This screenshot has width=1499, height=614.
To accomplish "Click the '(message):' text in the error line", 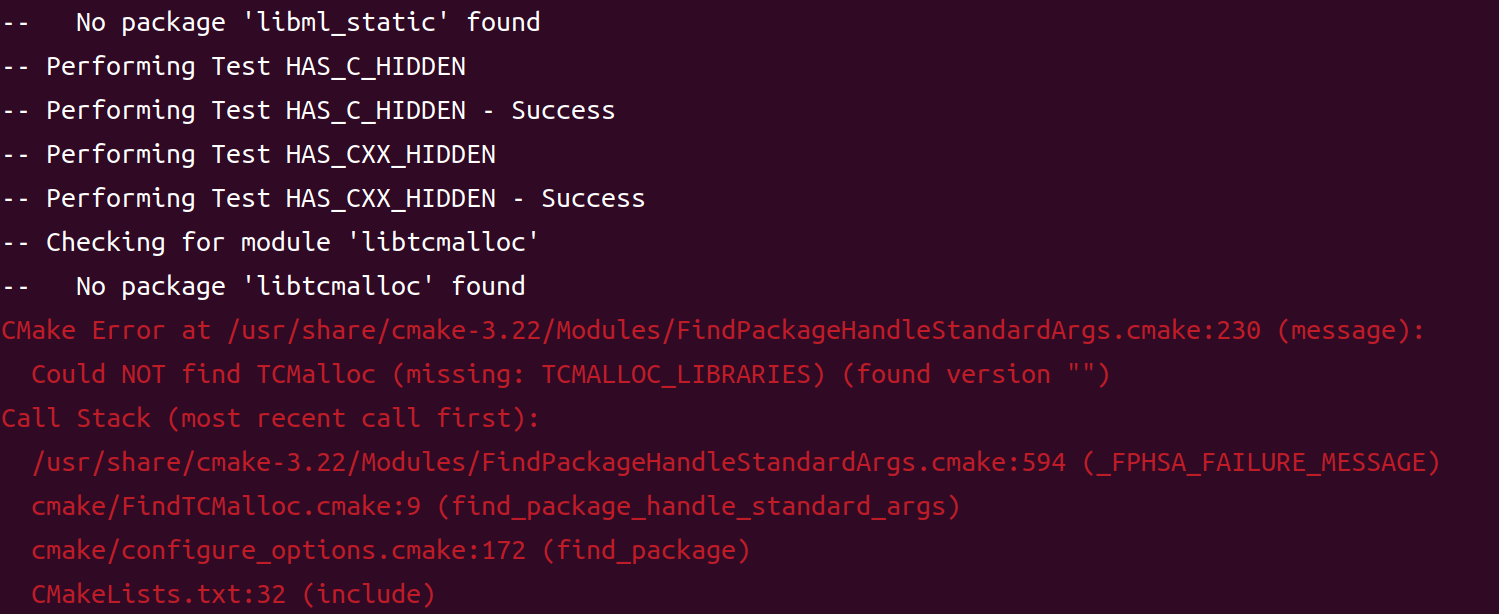I will (x=1350, y=330).
